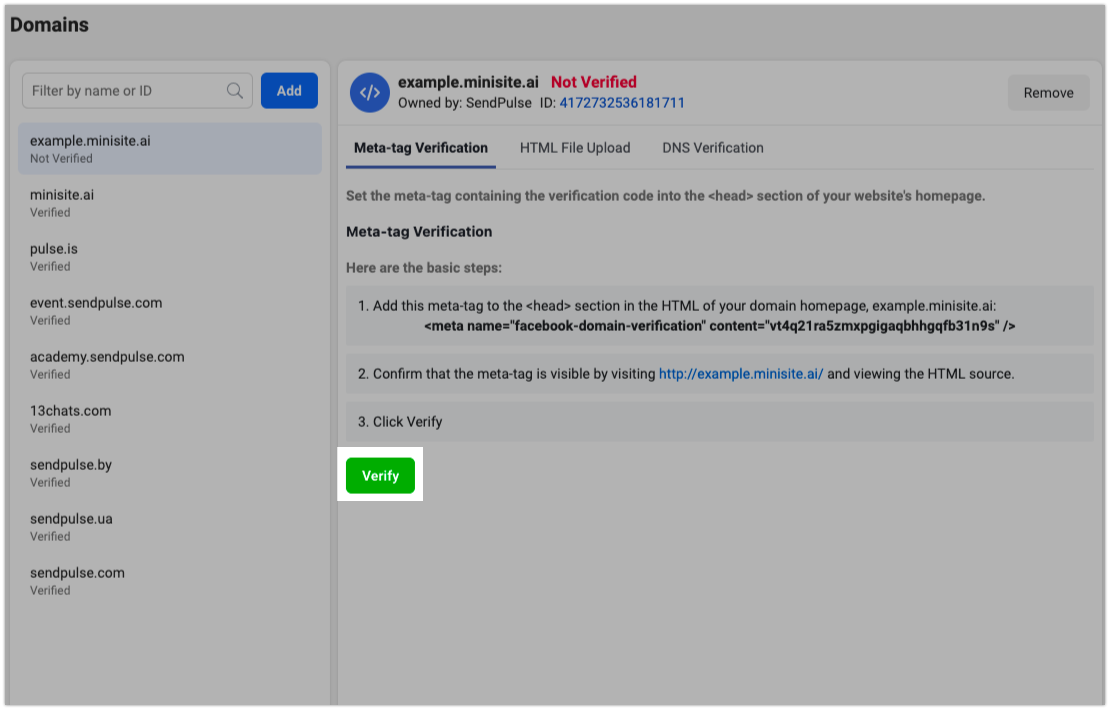Switch to the DNS Verification tab
The height and width of the screenshot is (710, 1110).
tap(713, 148)
